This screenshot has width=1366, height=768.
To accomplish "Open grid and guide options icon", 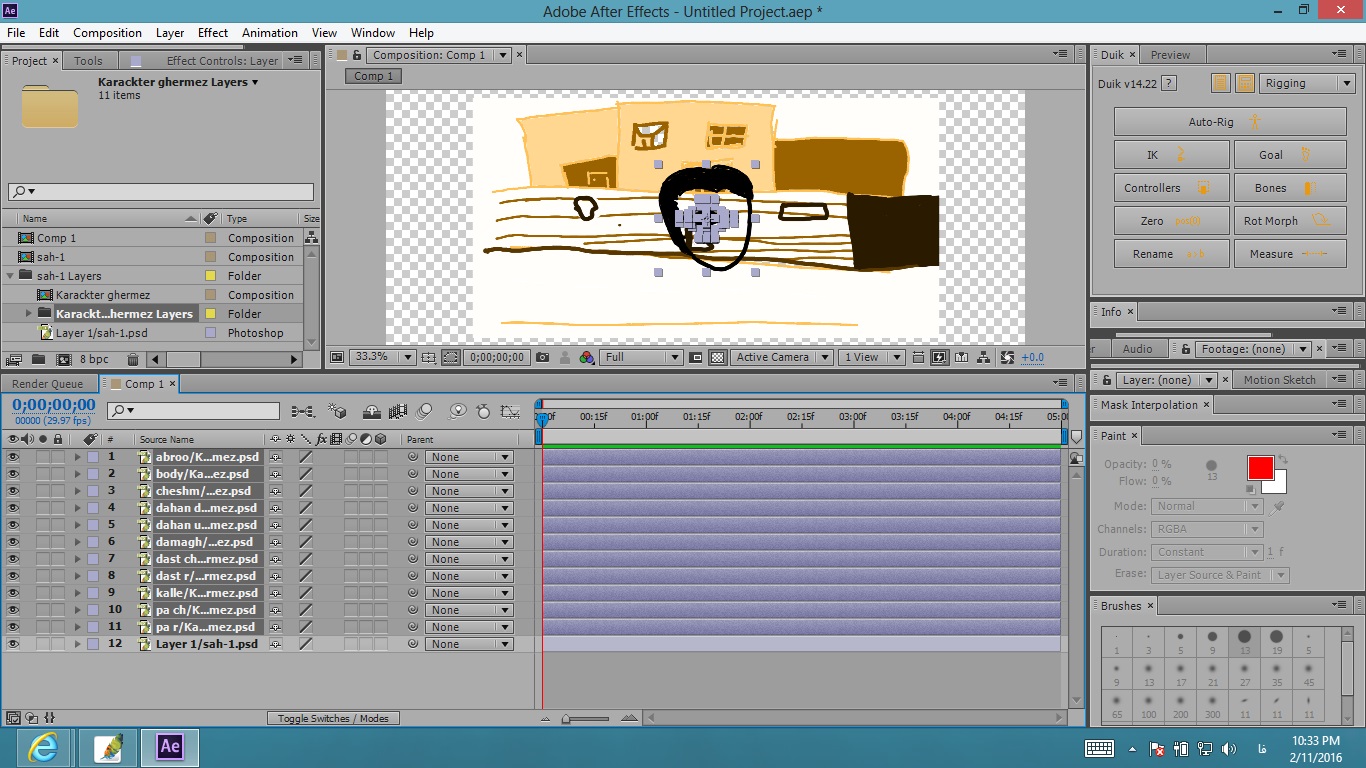I will coord(428,357).
